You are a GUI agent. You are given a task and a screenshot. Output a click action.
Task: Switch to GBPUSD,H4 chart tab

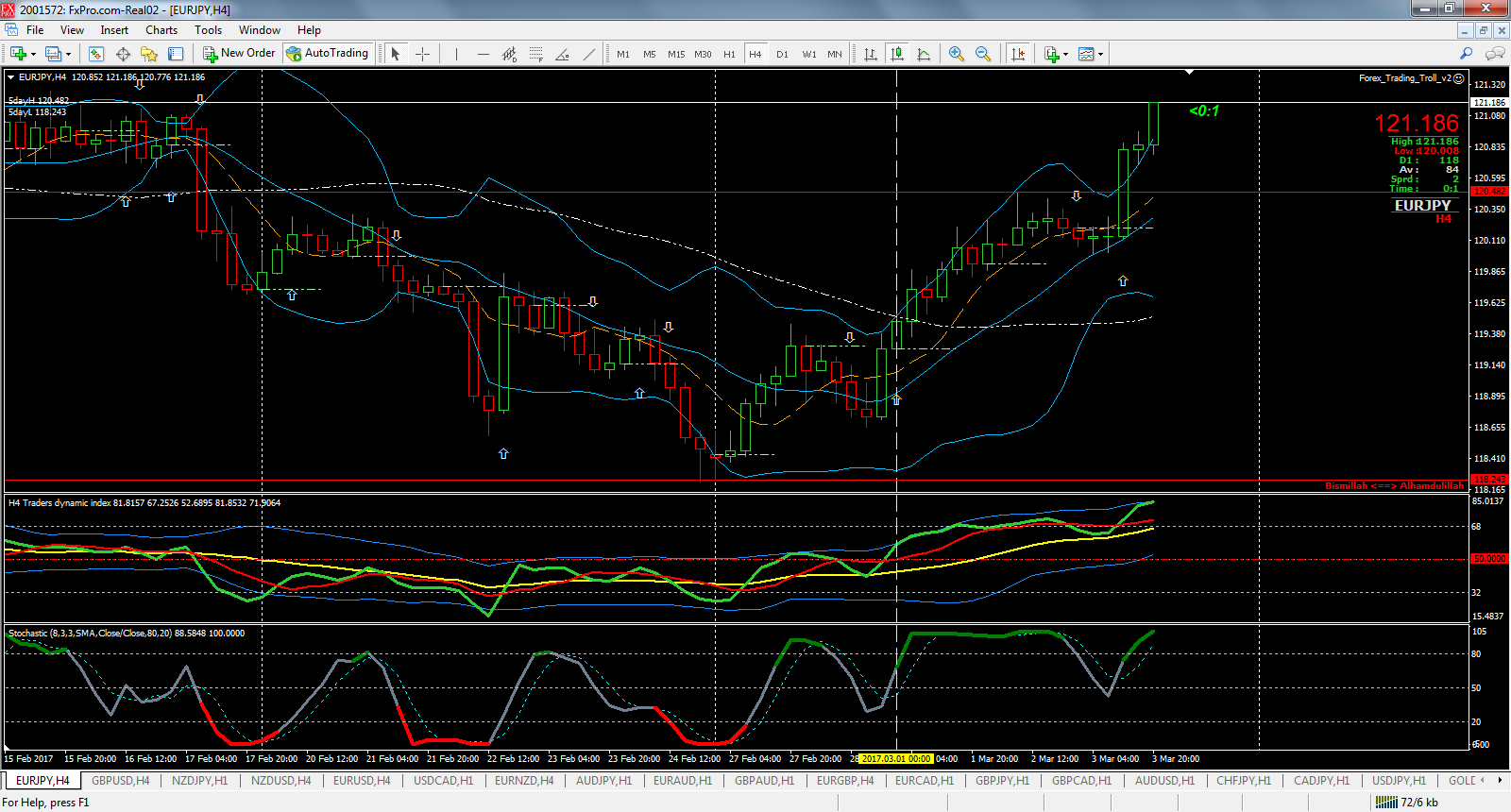(x=121, y=781)
